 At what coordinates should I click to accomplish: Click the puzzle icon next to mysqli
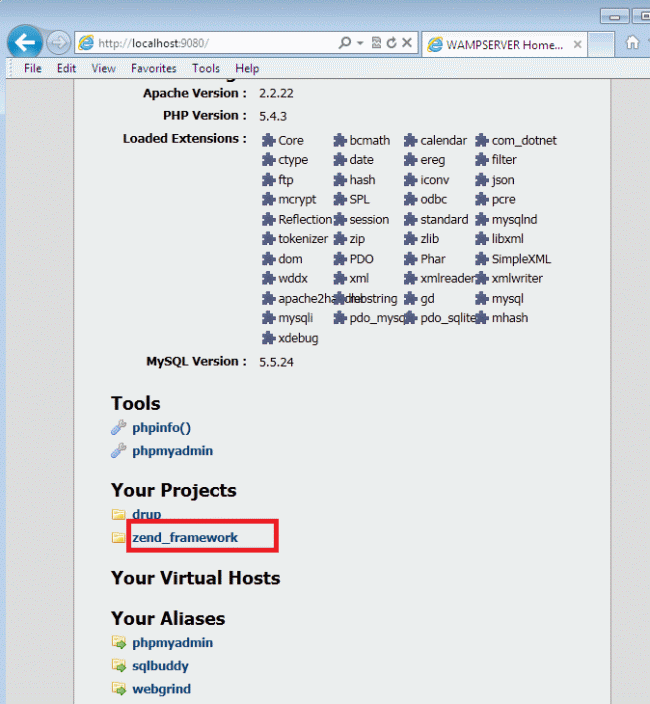[x=268, y=318]
